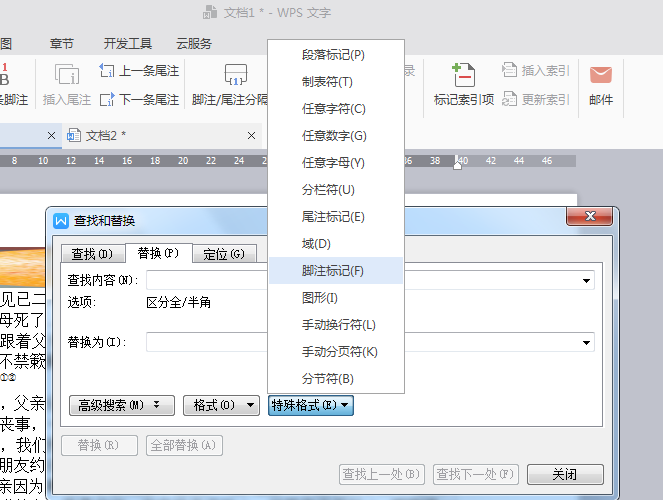Open the 特殊格式 dropdown button
663x500 pixels.
click(x=310, y=405)
